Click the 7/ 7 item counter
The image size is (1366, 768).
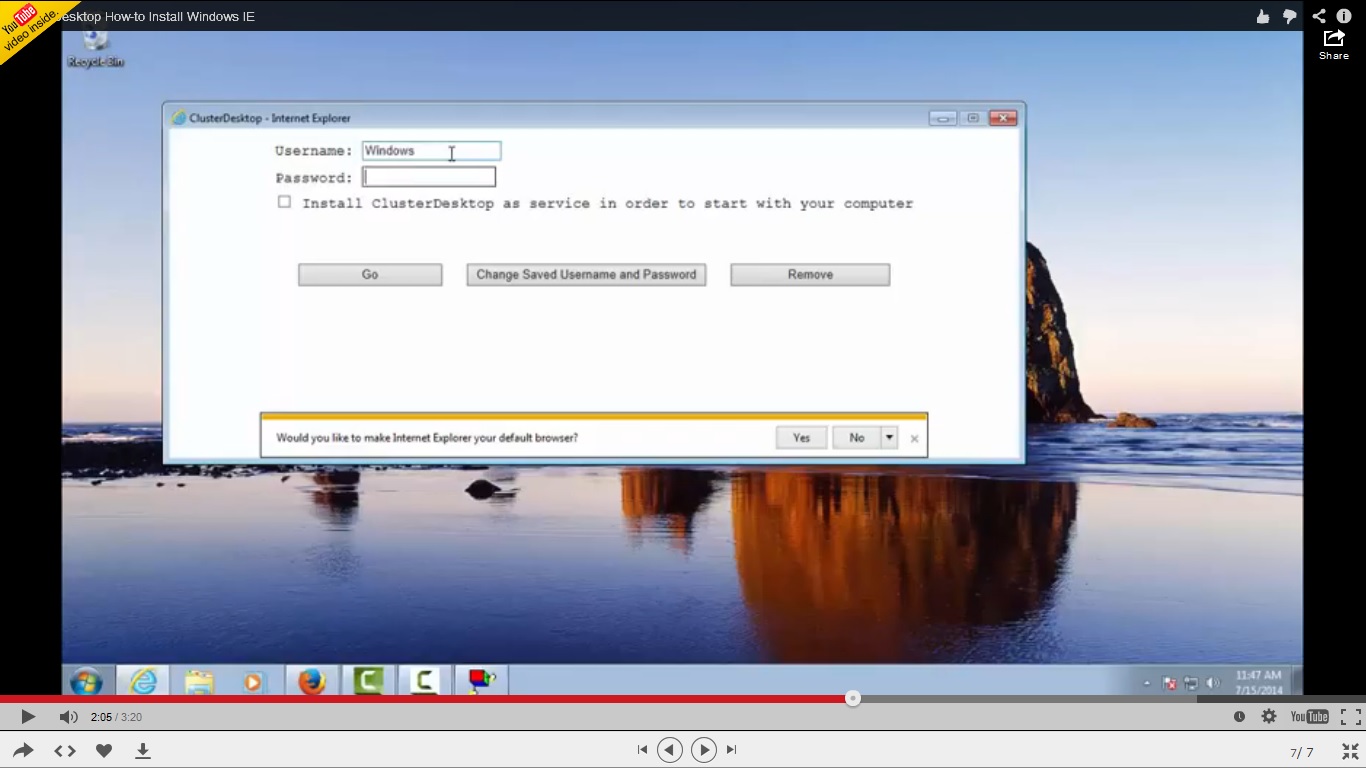click(x=1302, y=752)
